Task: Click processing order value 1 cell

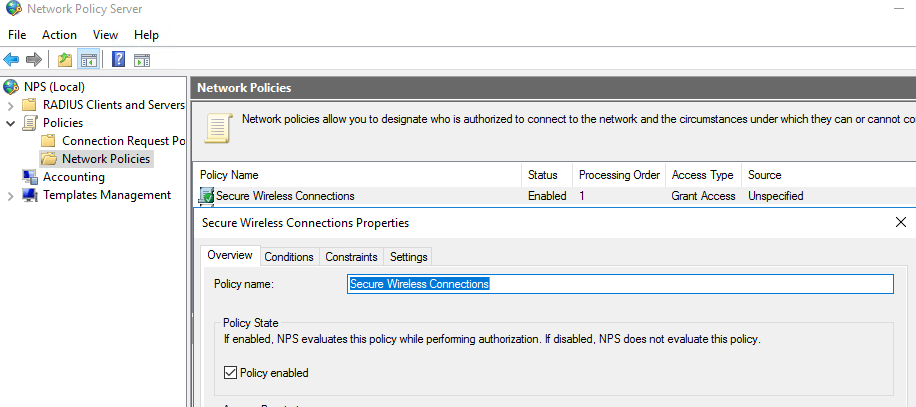Action: 582,196
